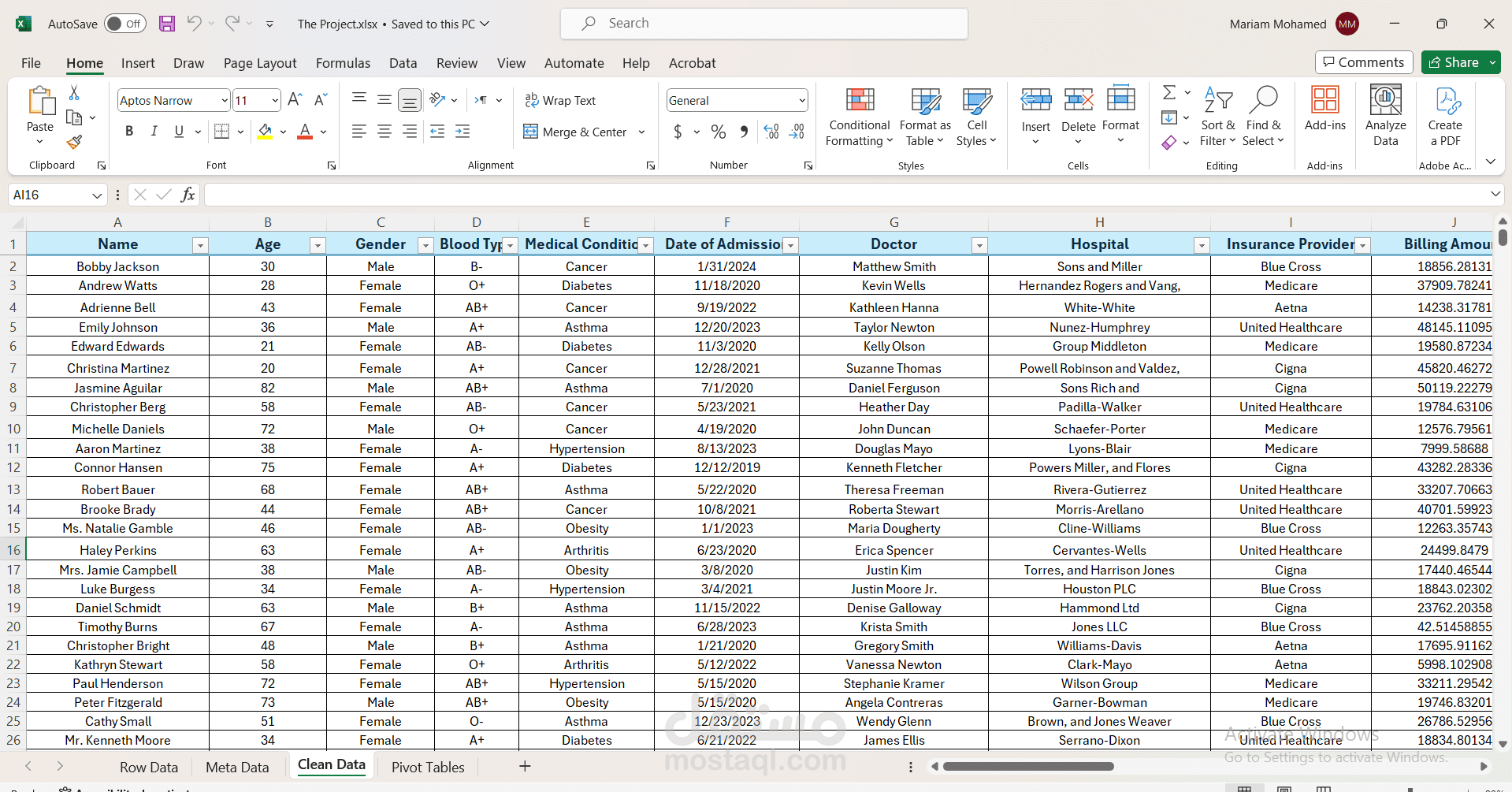Screen dimensions: 1512x792
Task: Open the File menu
Action: pyautogui.click(x=31, y=63)
